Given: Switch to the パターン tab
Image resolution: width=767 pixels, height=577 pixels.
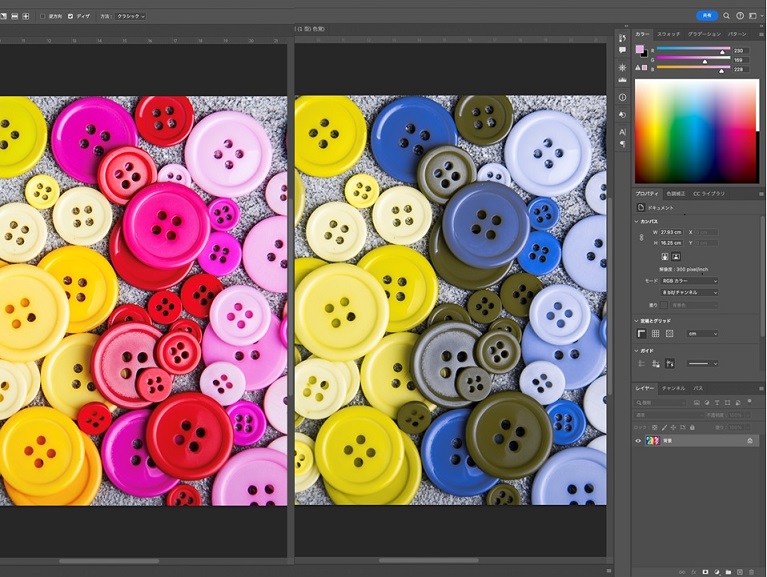Looking at the screenshot, I should 737,34.
